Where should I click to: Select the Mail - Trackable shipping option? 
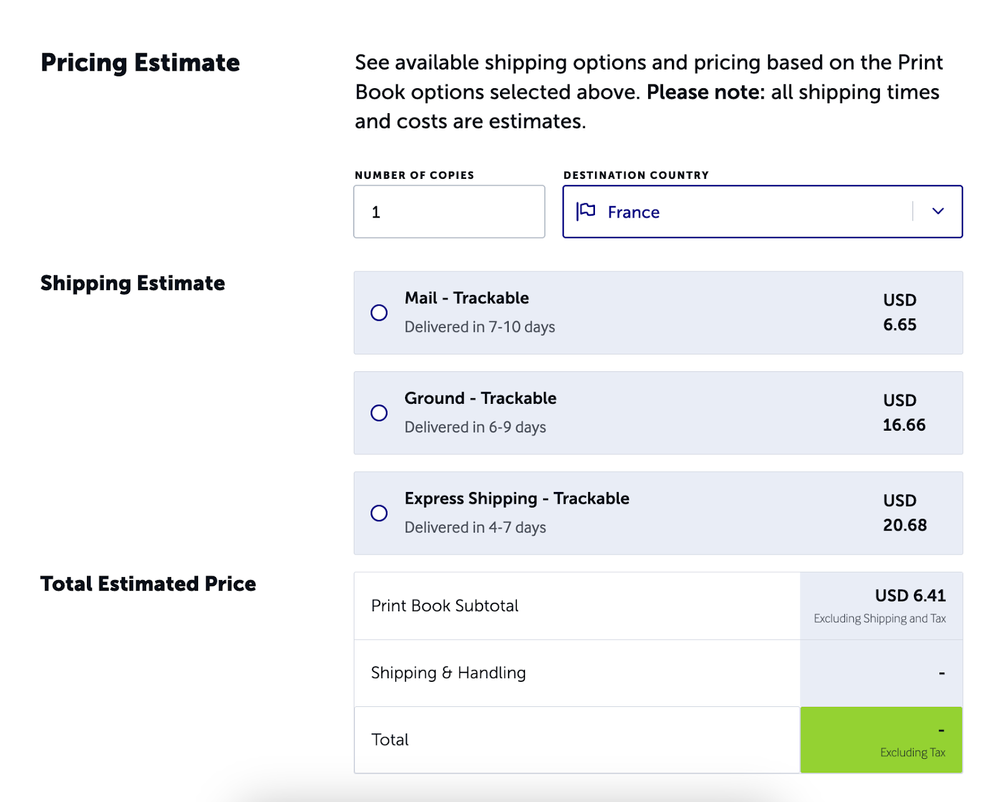click(378, 312)
